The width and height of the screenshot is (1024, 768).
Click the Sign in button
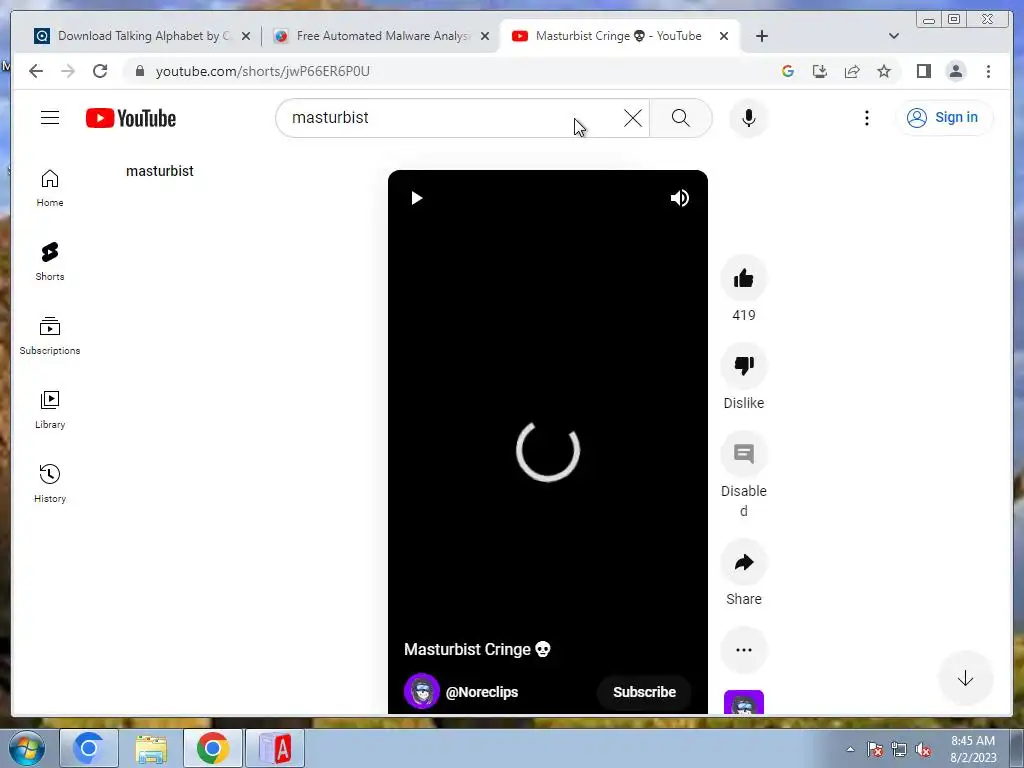tap(942, 118)
